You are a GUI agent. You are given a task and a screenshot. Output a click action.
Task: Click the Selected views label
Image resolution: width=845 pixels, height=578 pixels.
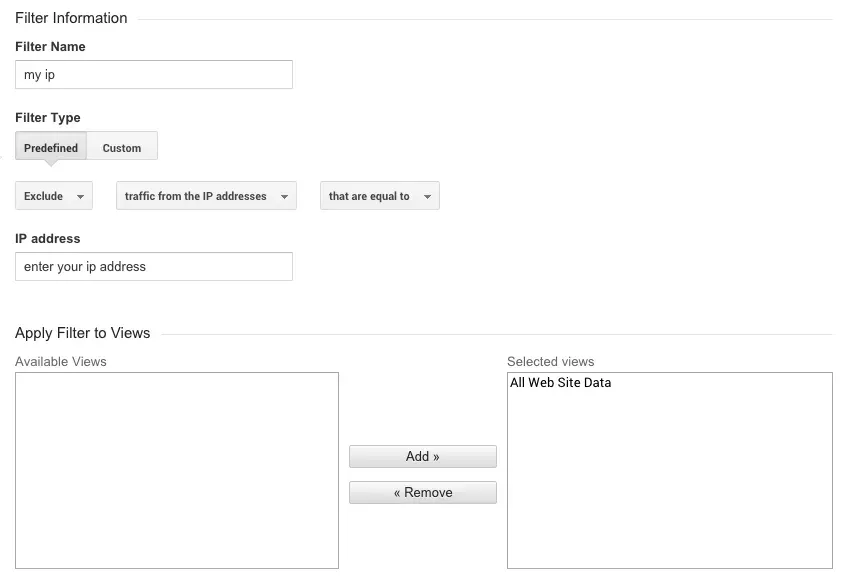click(x=550, y=361)
